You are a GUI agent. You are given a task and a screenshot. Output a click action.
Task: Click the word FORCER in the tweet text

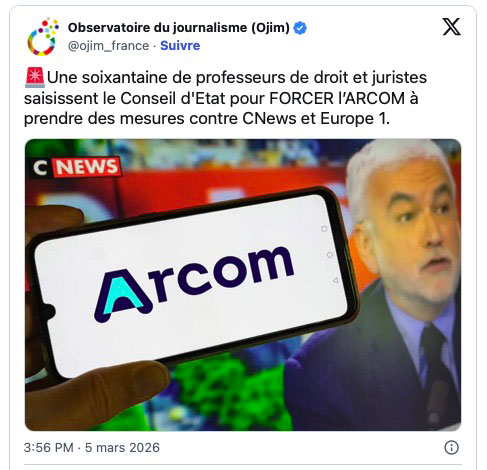click(301, 98)
